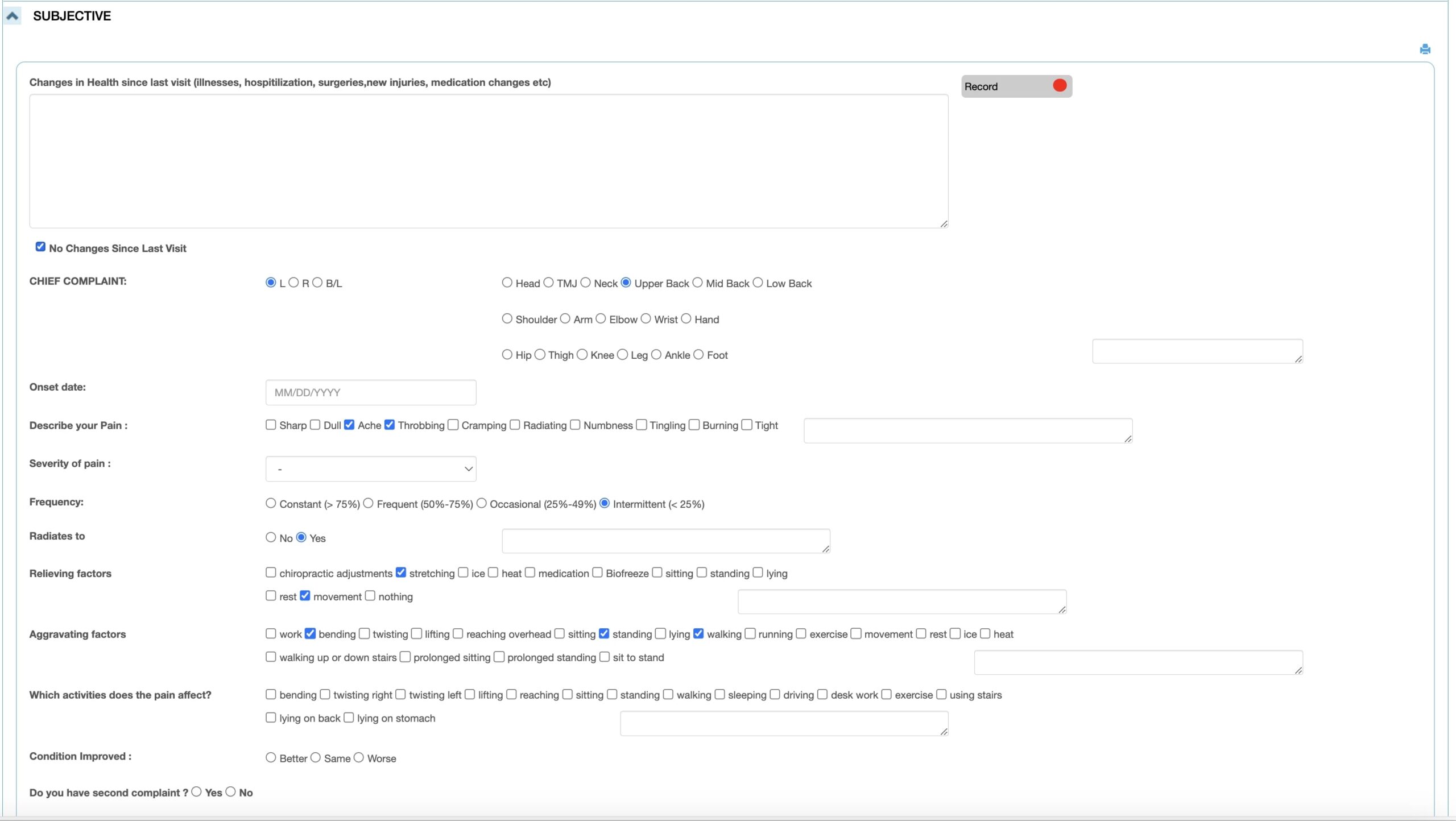Select "Mid Back" as chief complaint

697,282
